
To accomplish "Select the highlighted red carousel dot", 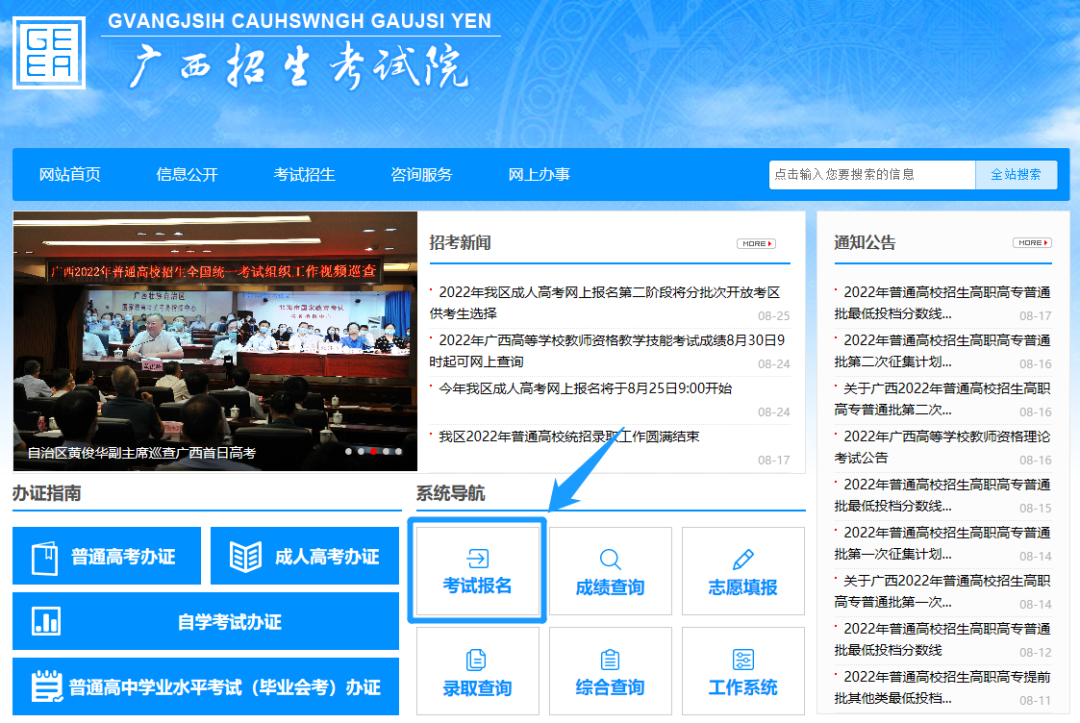I will 373,452.
